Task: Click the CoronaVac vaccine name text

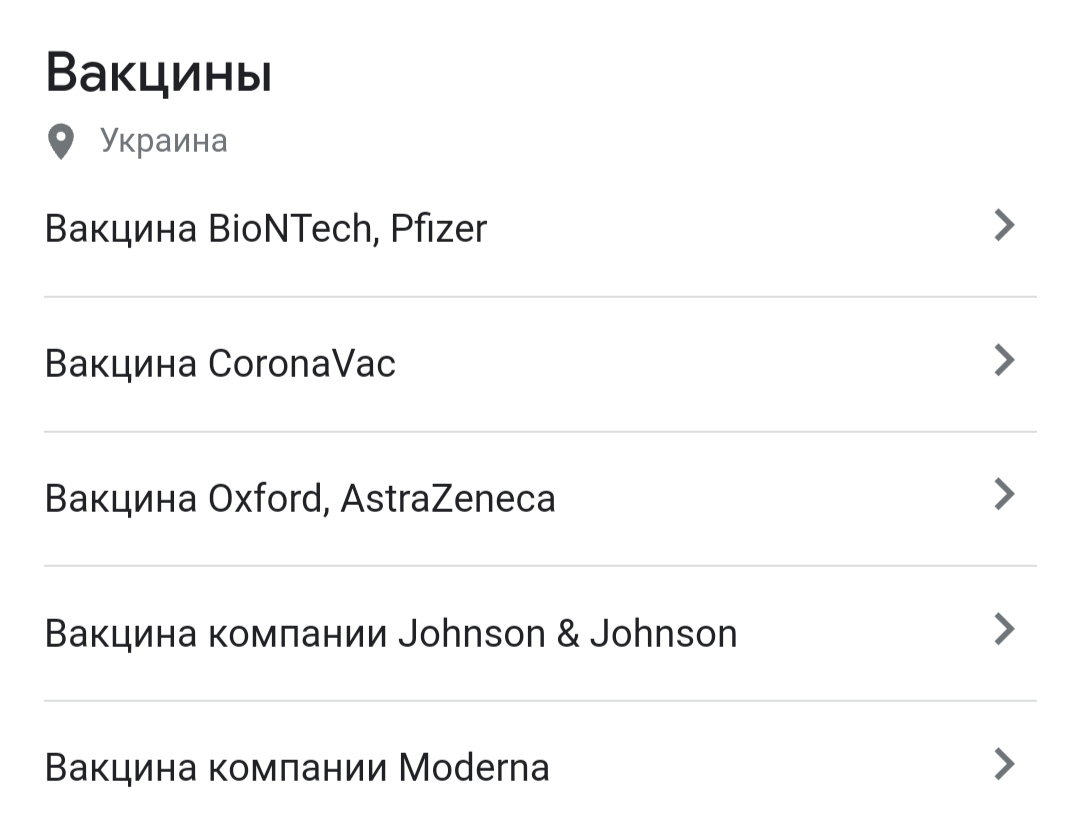Action: pos(302,364)
